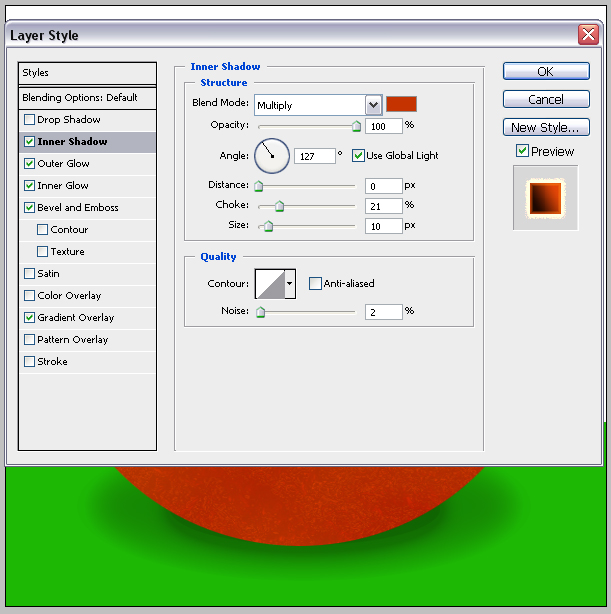The width and height of the screenshot is (611, 614).
Task: Enable the Color Overlay checkbox
Action: [x=29, y=295]
